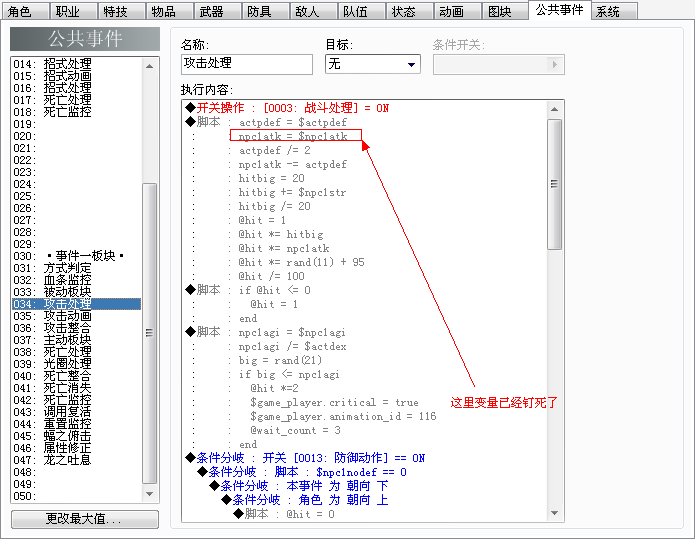Open the 防具 tab
This screenshot has width=695, height=540.
point(265,11)
